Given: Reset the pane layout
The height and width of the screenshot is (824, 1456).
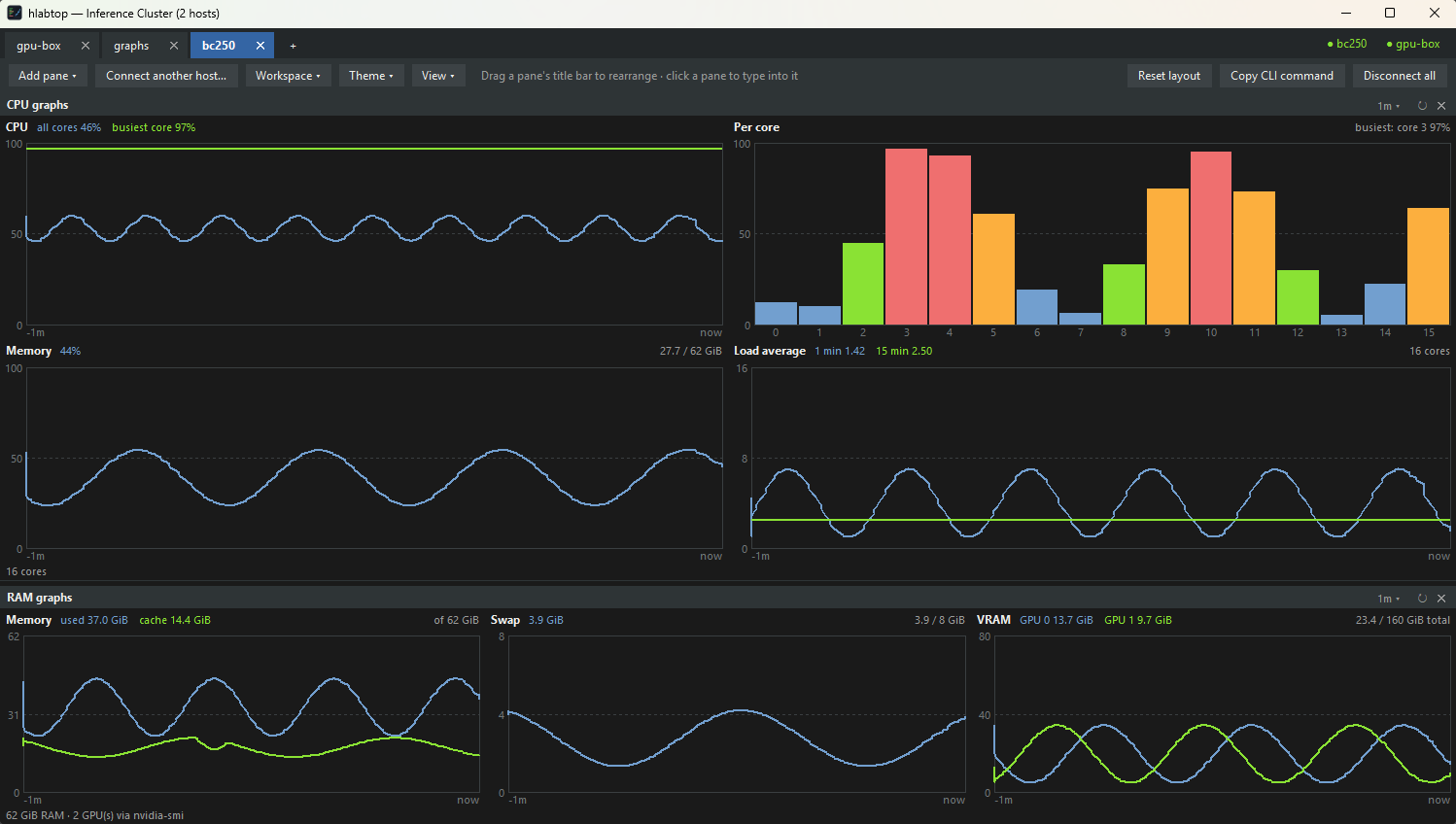Looking at the screenshot, I should coord(1169,76).
